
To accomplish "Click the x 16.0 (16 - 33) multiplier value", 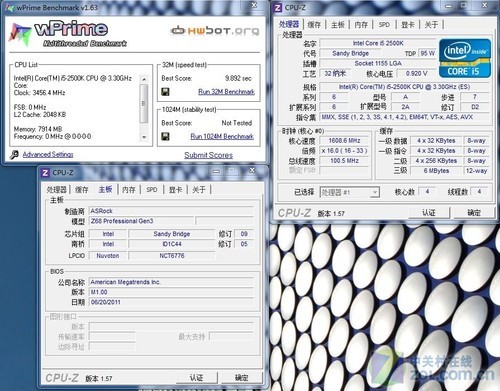I will coord(344,151).
